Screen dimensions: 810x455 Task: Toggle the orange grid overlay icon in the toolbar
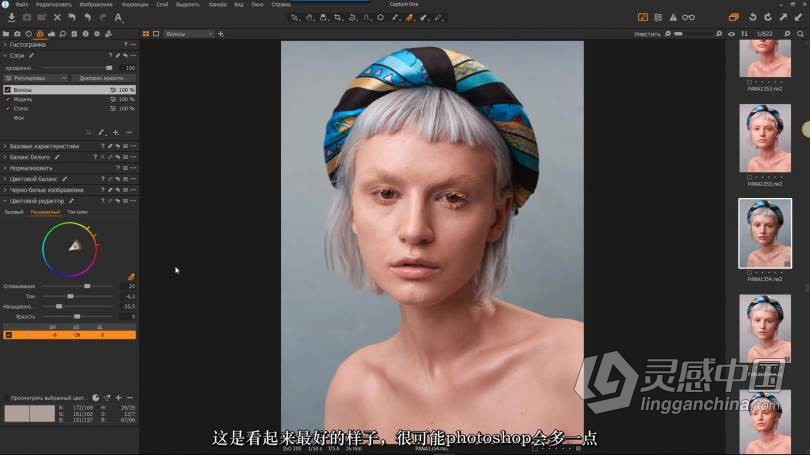coord(643,18)
